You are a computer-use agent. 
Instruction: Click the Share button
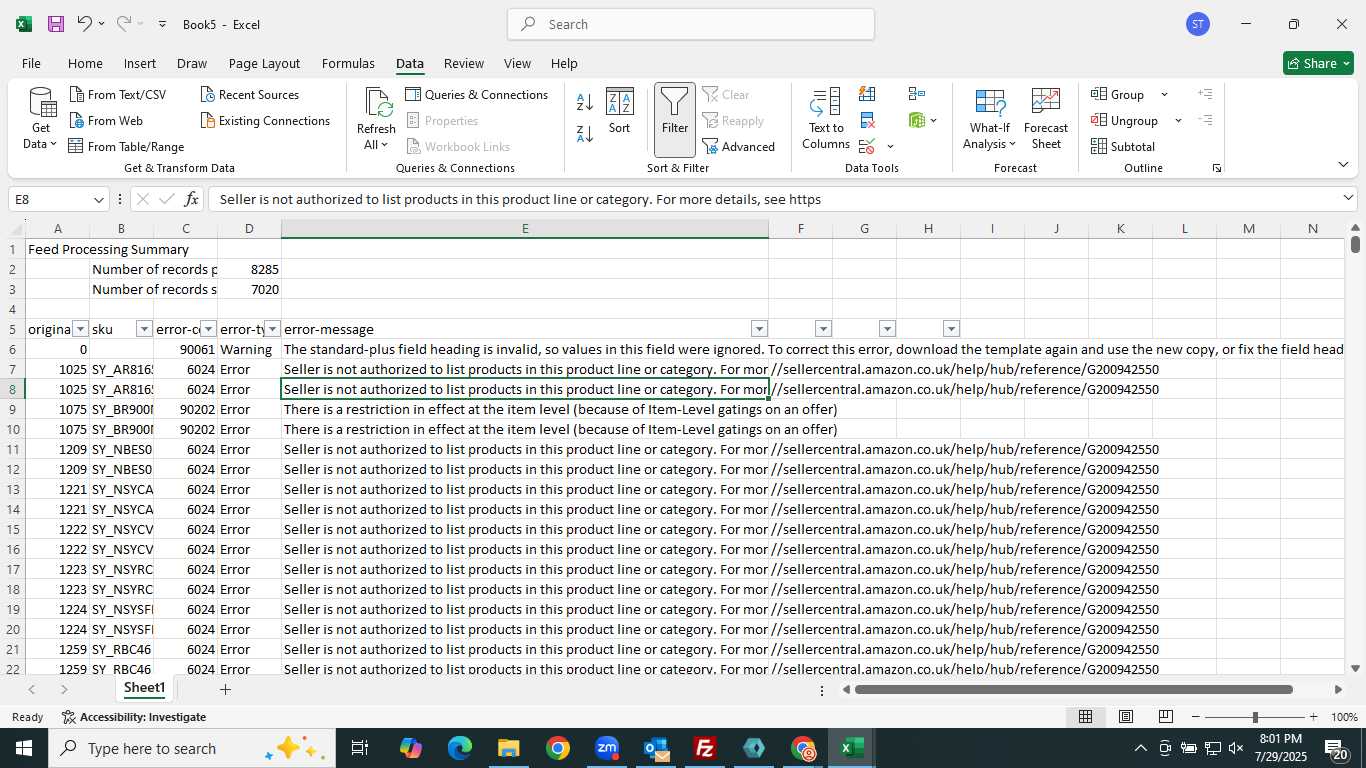pyautogui.click(x=1318, y=63)
